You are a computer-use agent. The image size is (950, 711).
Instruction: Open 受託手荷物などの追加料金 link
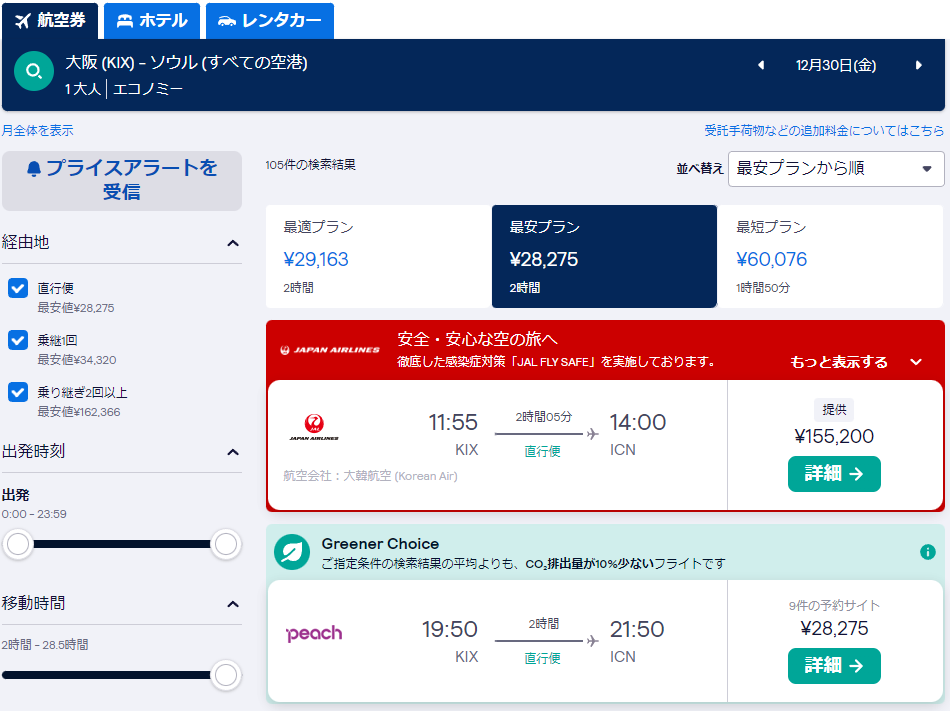pyautogui.click(x=824, y=130)
